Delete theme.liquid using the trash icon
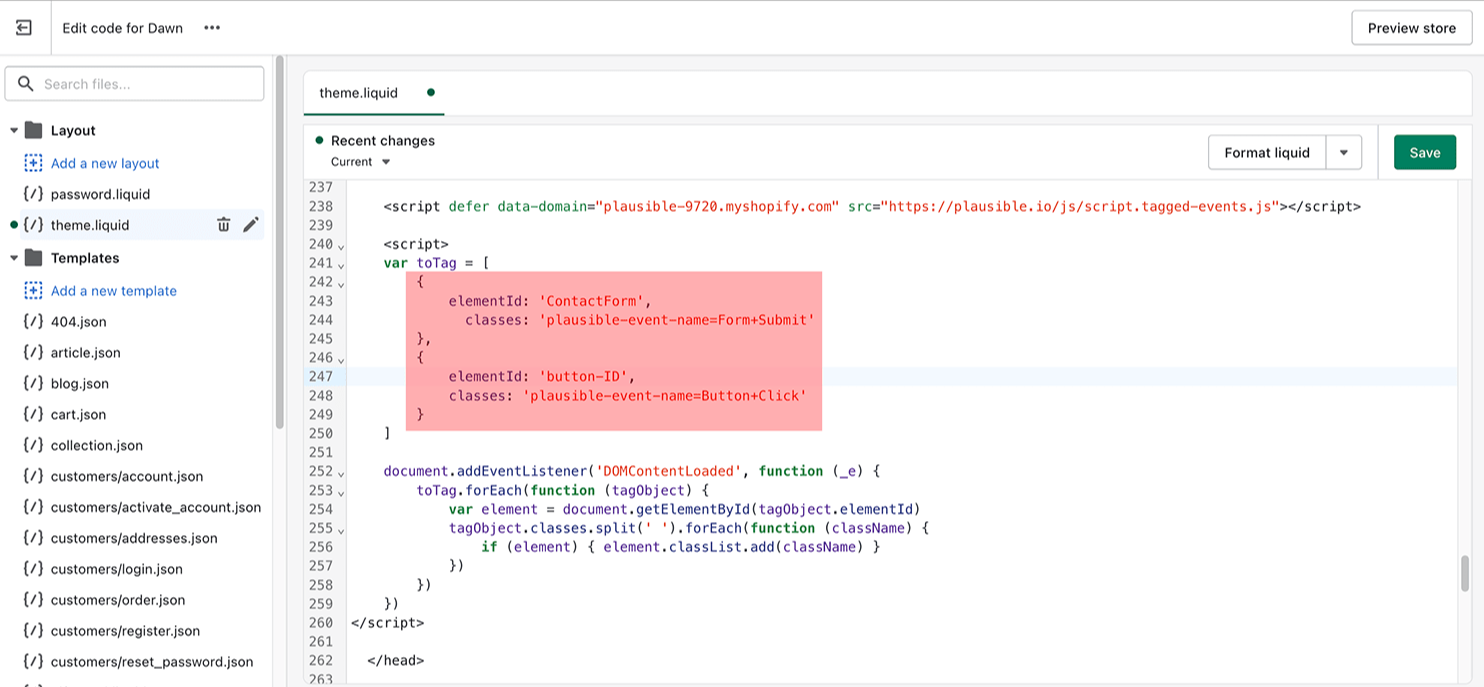This screenshot has height=687, width=1484. point(223,225)
